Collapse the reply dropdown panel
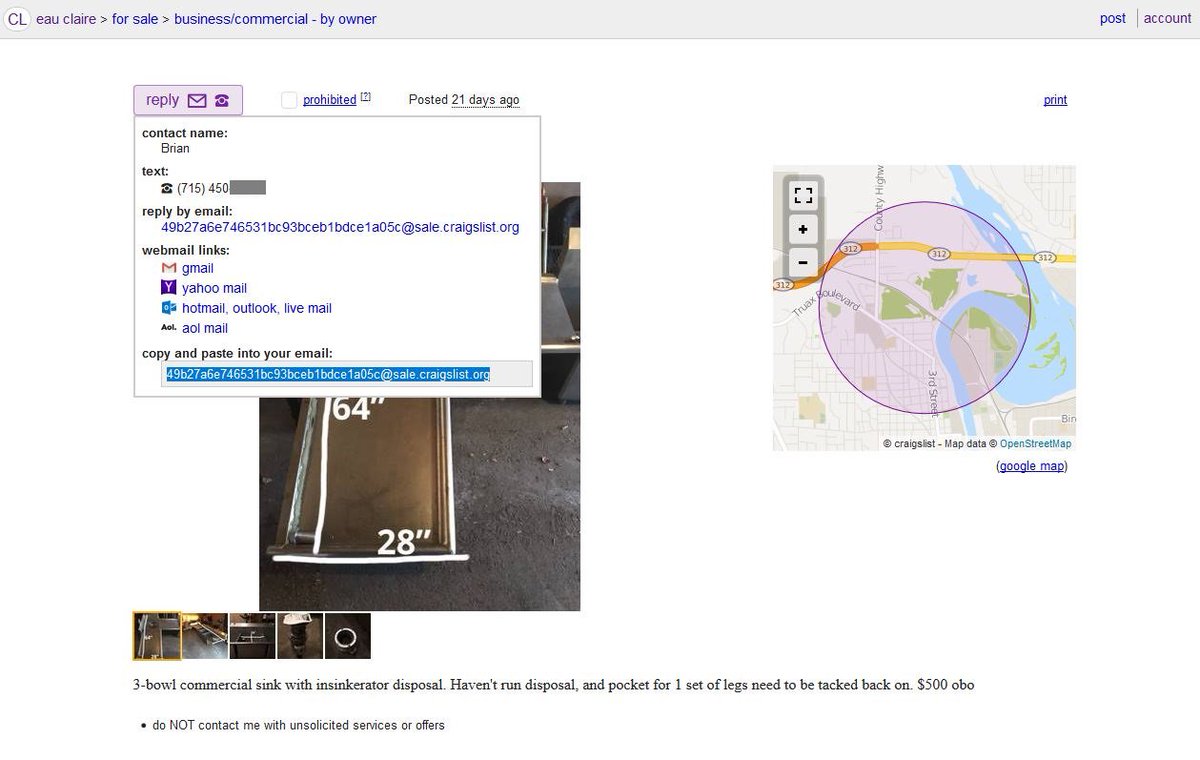This screenshot has height=760, width=1200. pyautogui.click(x=188, y=100)
